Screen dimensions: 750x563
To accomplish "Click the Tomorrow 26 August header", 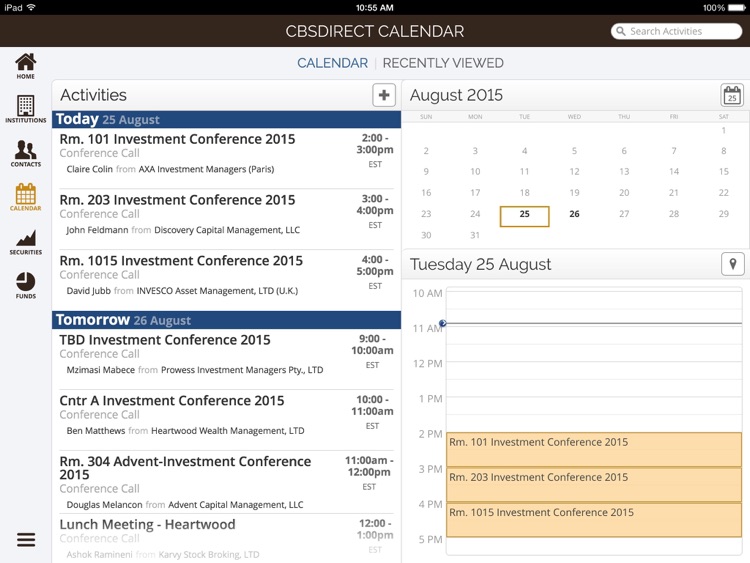I will click(226, 320).
